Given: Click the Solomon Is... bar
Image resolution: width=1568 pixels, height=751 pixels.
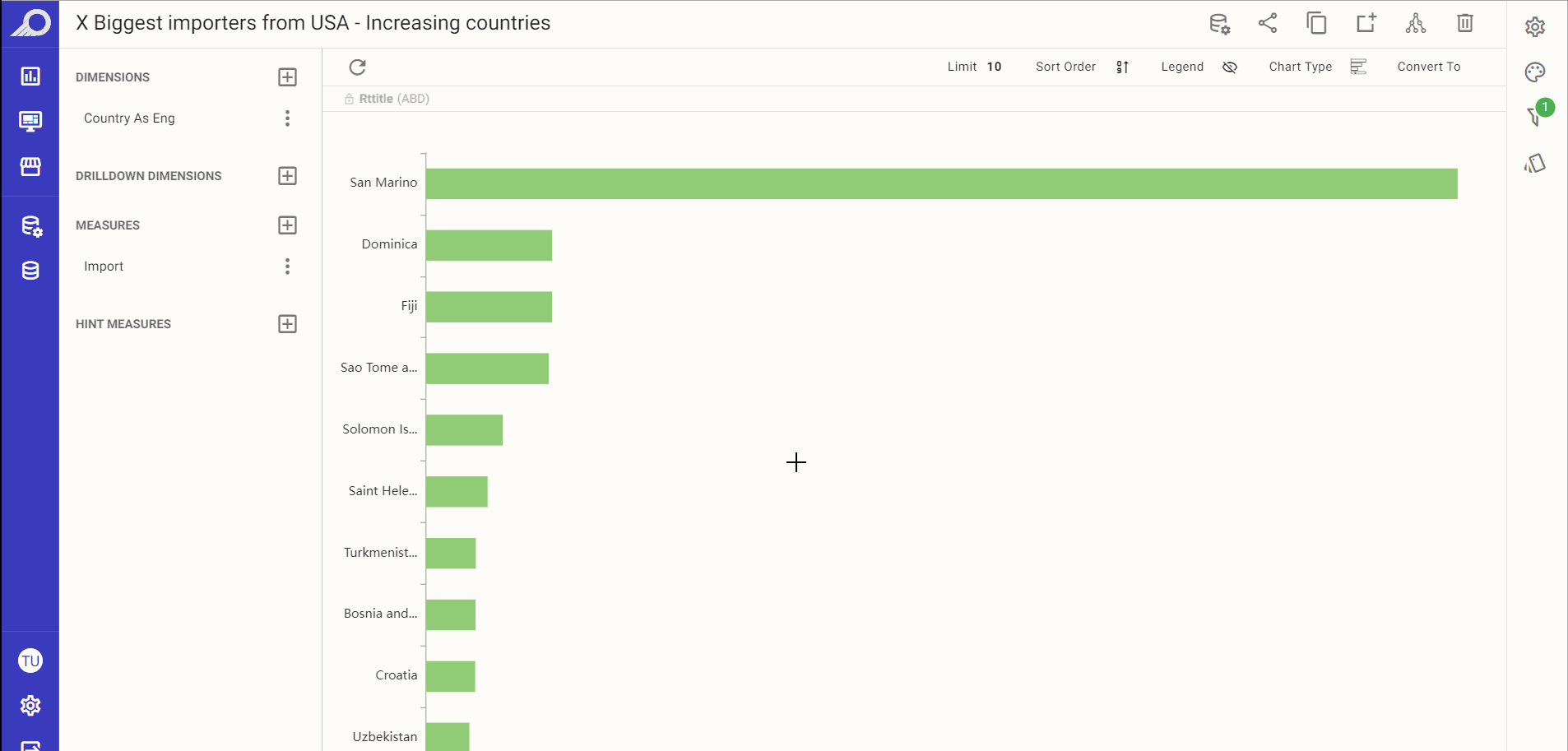Looking at the screenshot, I should pos(464,430).
